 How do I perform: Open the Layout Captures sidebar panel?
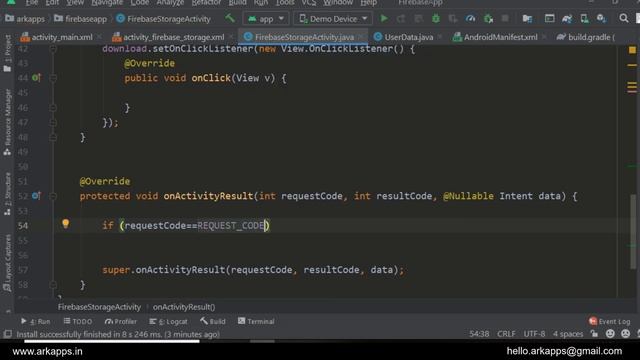click(x=7, y=263)
